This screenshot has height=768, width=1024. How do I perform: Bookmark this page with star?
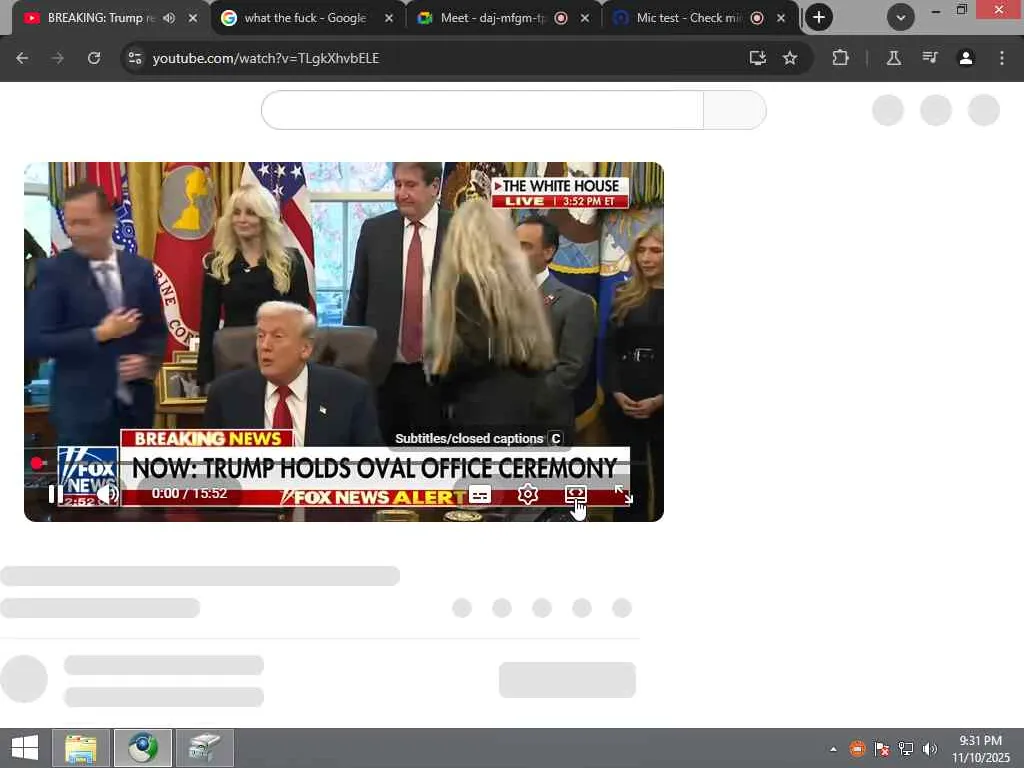790,58
